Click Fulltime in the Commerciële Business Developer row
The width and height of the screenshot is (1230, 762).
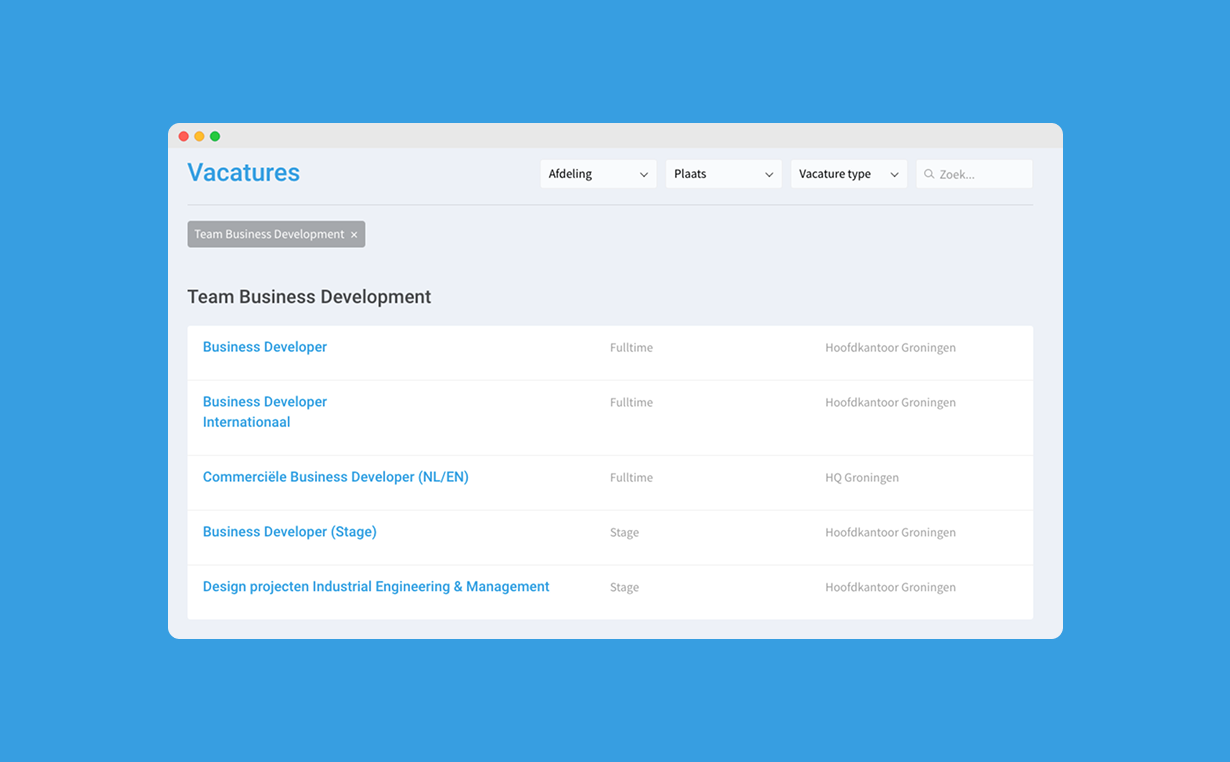coord(631,478)
